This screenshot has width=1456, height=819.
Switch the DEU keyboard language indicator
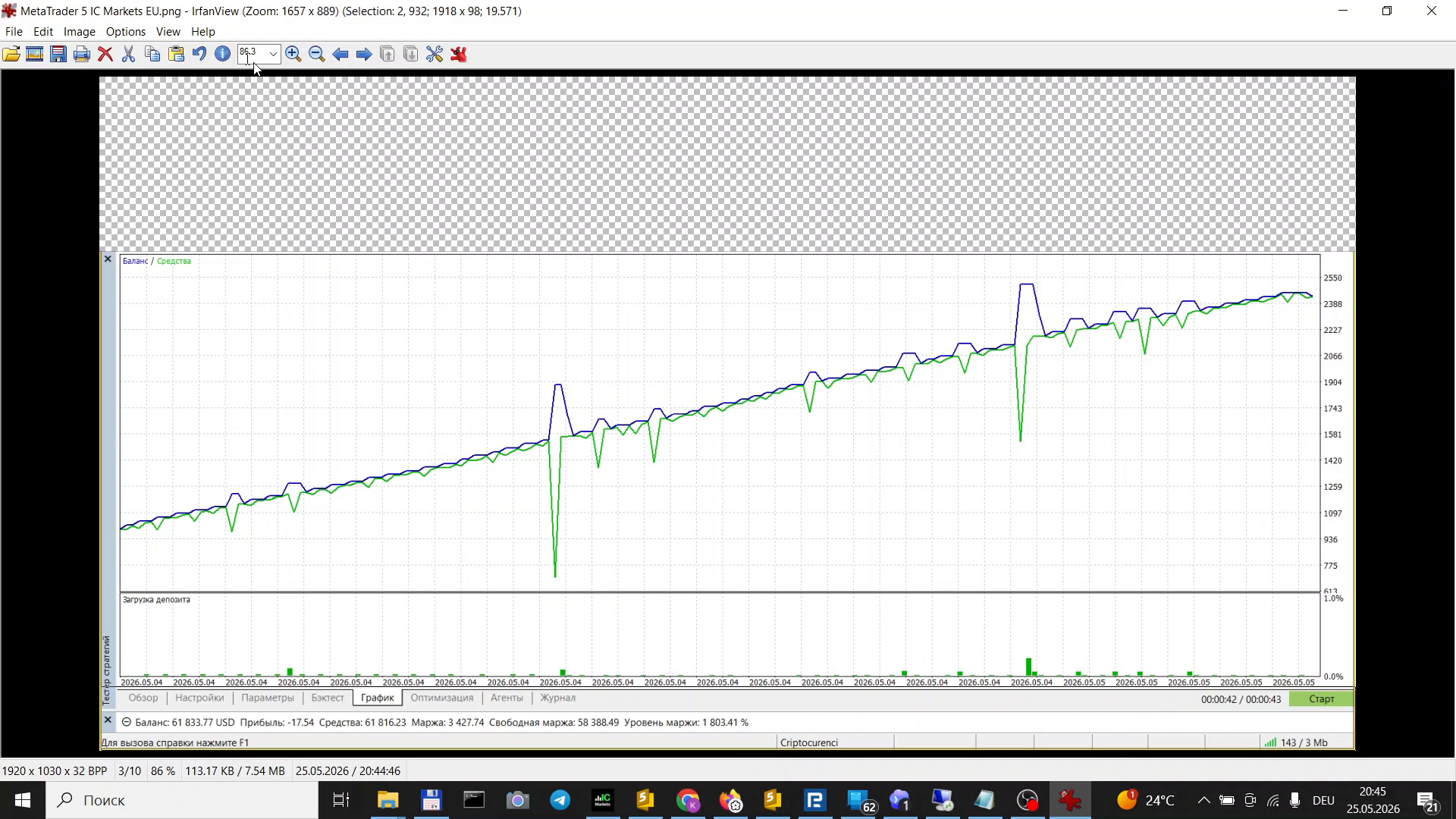pos(1323,800)
